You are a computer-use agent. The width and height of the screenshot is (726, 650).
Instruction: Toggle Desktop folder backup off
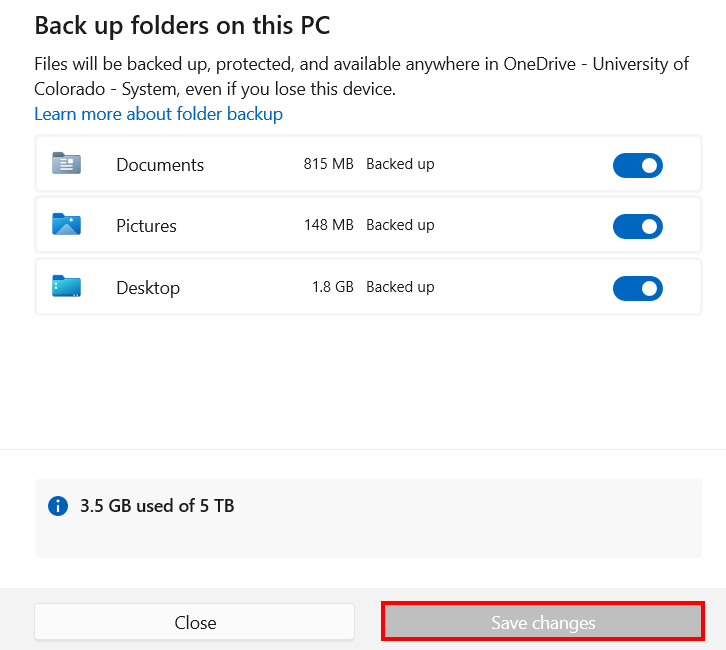638,288
